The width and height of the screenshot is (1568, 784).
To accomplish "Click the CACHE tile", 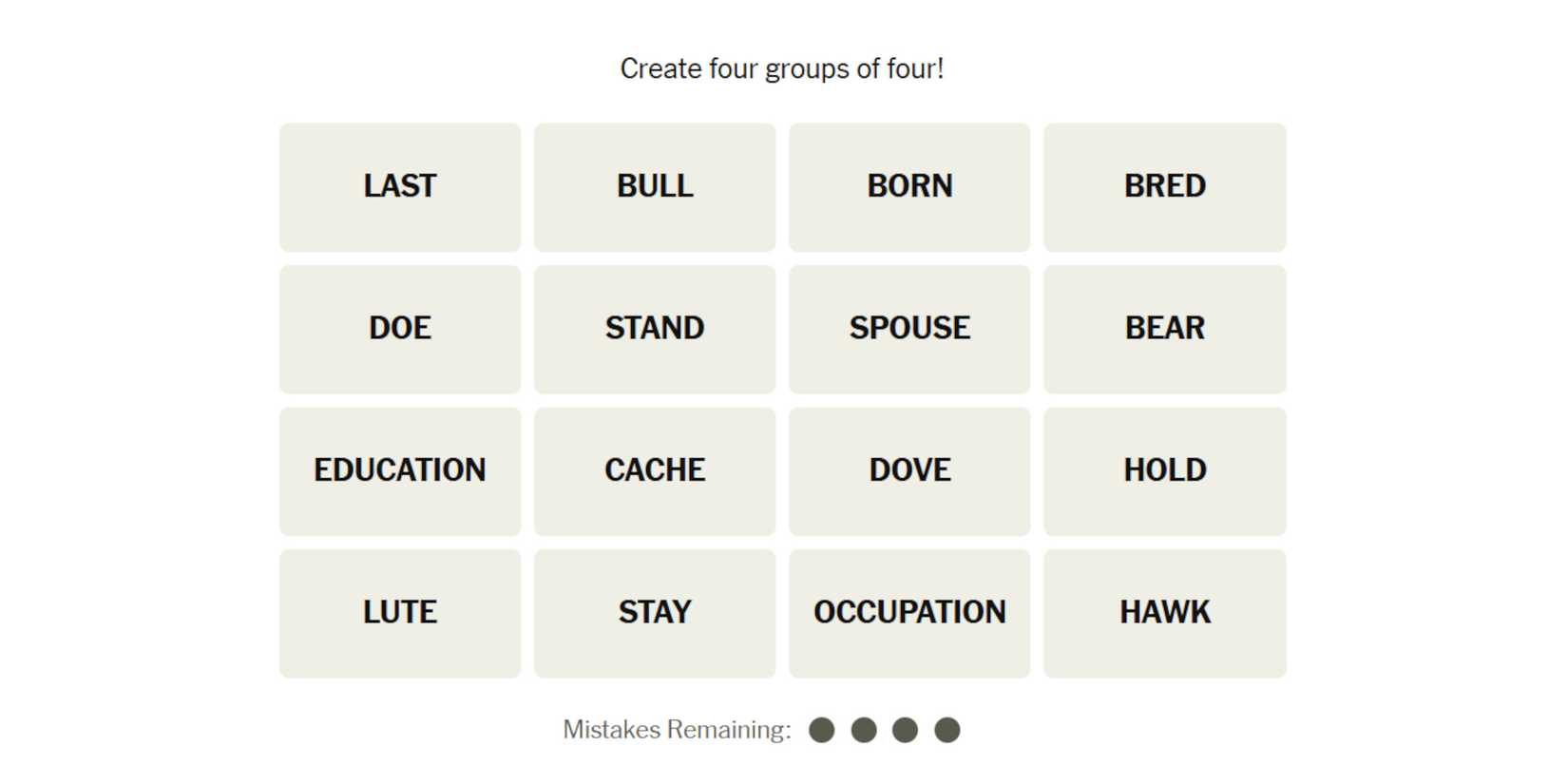I will click(655, 471).
